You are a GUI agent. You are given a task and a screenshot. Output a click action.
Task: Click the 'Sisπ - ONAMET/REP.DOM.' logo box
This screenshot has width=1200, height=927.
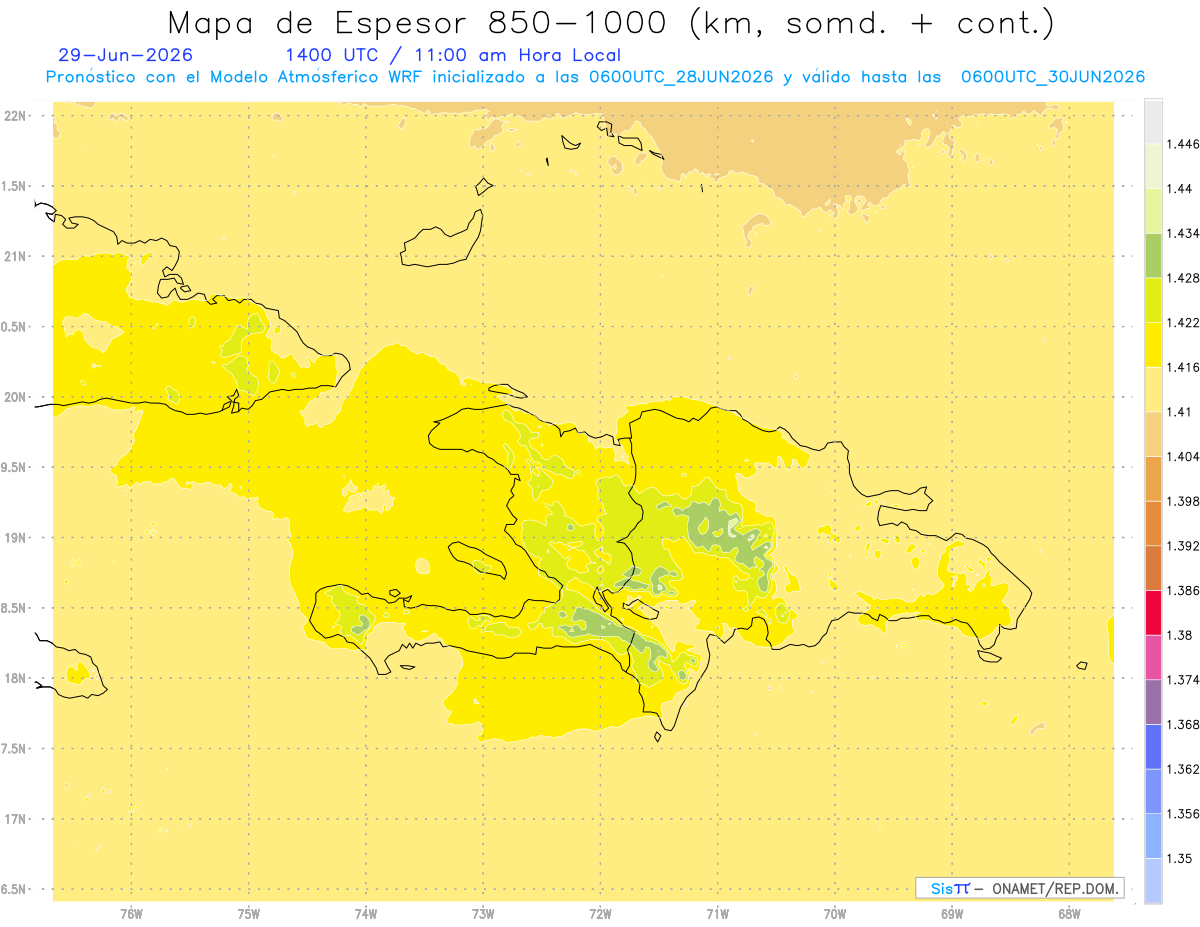click(x=1019, y=888)
